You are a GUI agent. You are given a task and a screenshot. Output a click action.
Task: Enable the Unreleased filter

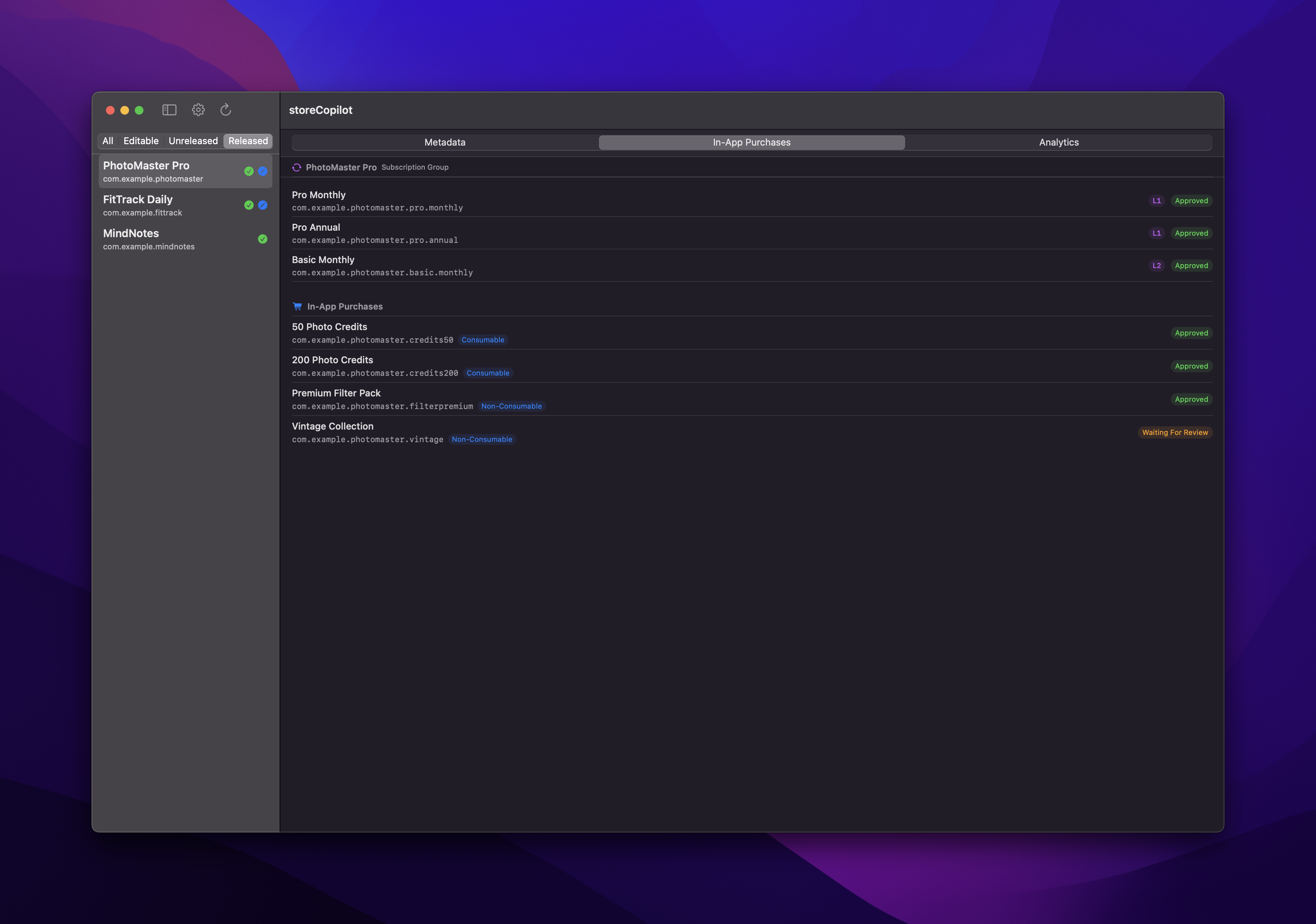[193, 141]
